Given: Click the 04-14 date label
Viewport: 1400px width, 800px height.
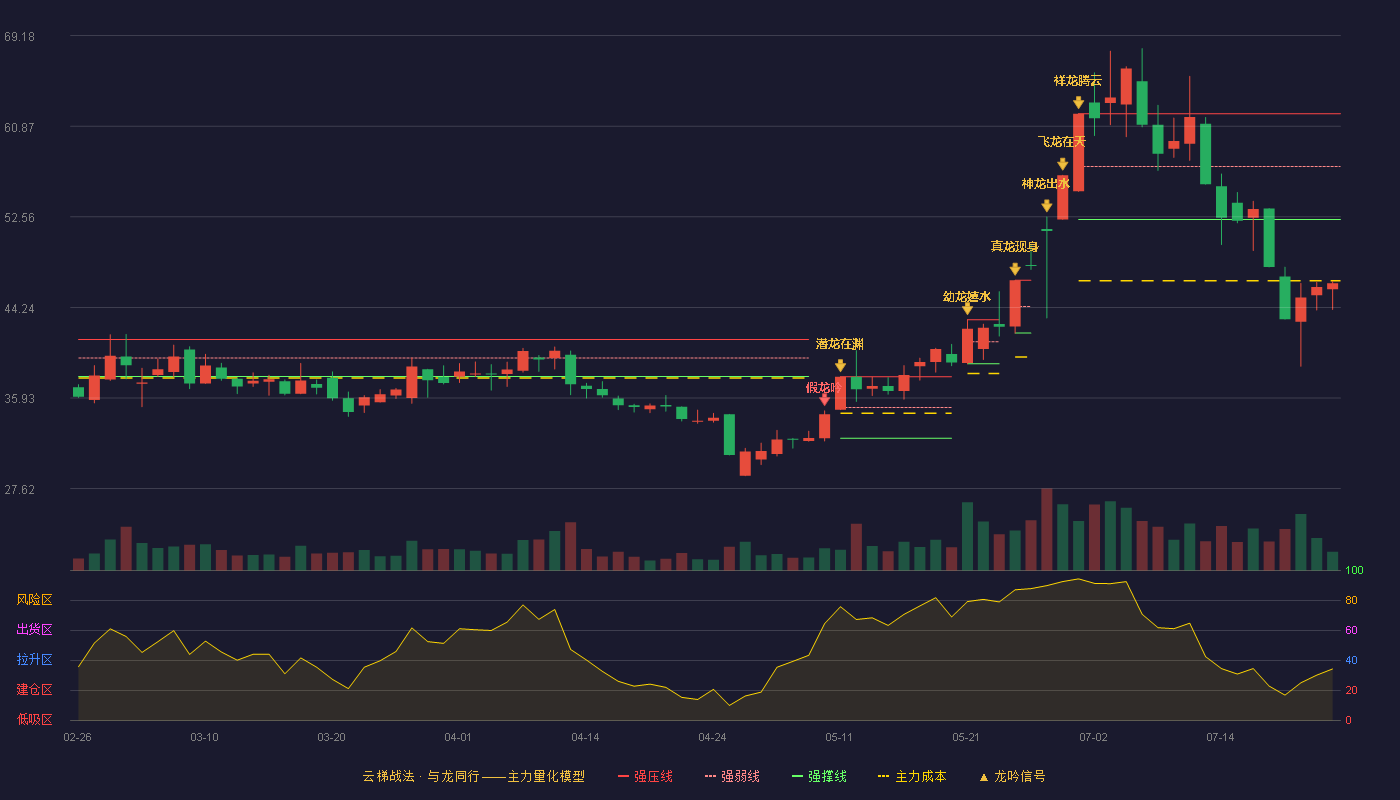Looking at the screenshot, I should [585, 737].
